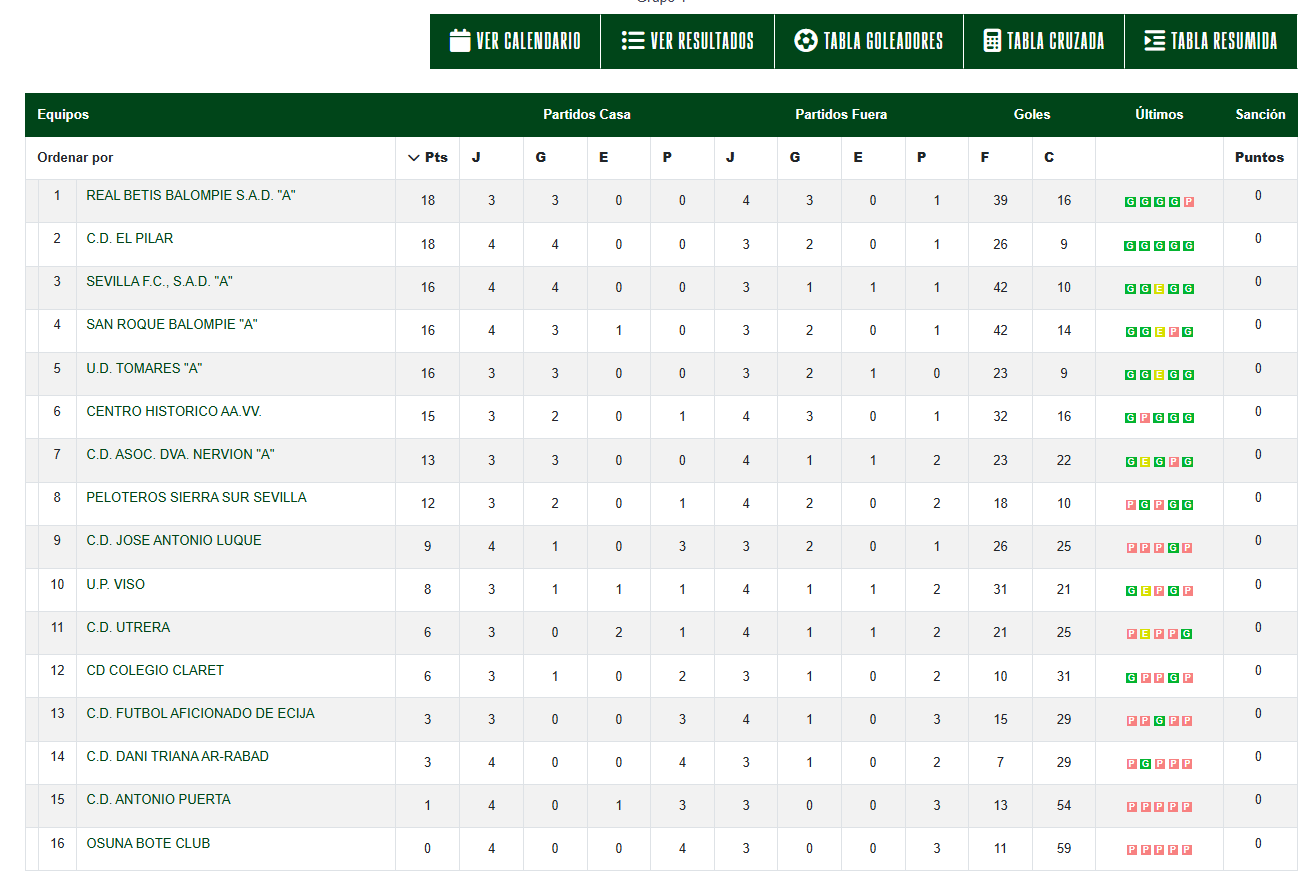Click Sevilla F.C. yellow E result badge
This screenshot has height=872, width=1306.
[x=1159, y=289]
